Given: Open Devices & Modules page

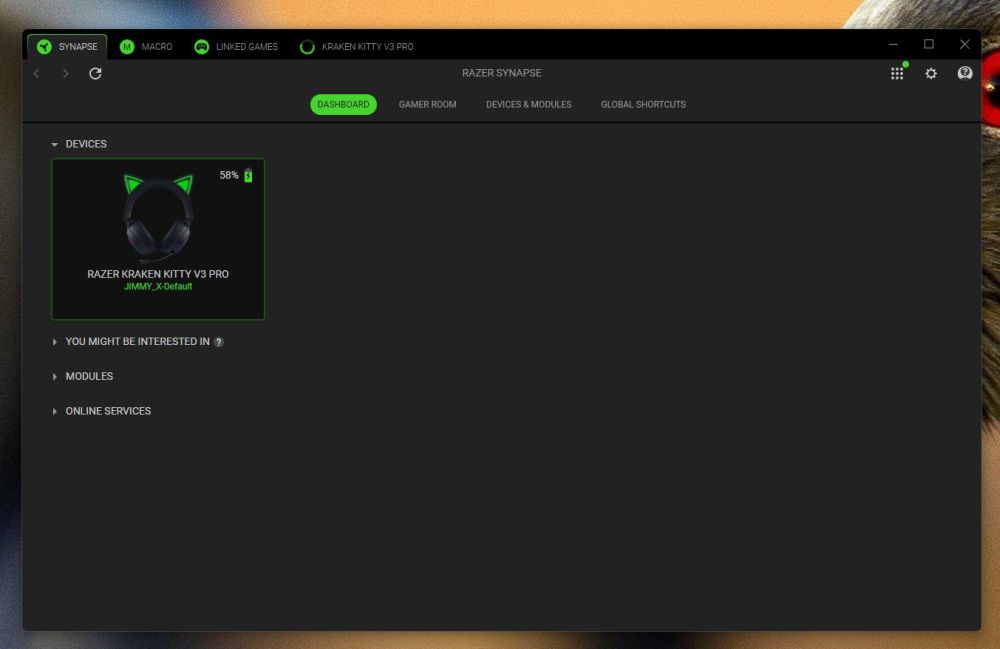Looking at the screenshot, I should (528, 105).
